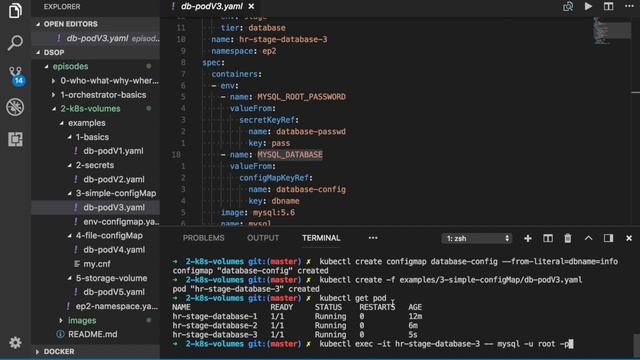Select db-podV3.yaml under Open Editors
Image resolution: width=640 pixels, height=360 pixels.
[97, 38]
